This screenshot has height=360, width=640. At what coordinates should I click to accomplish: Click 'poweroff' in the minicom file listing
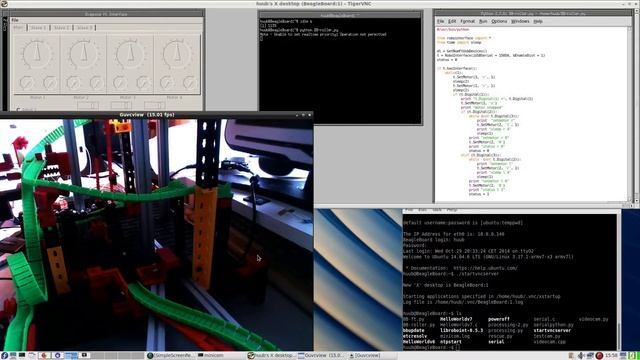click(x=499, y=319)
